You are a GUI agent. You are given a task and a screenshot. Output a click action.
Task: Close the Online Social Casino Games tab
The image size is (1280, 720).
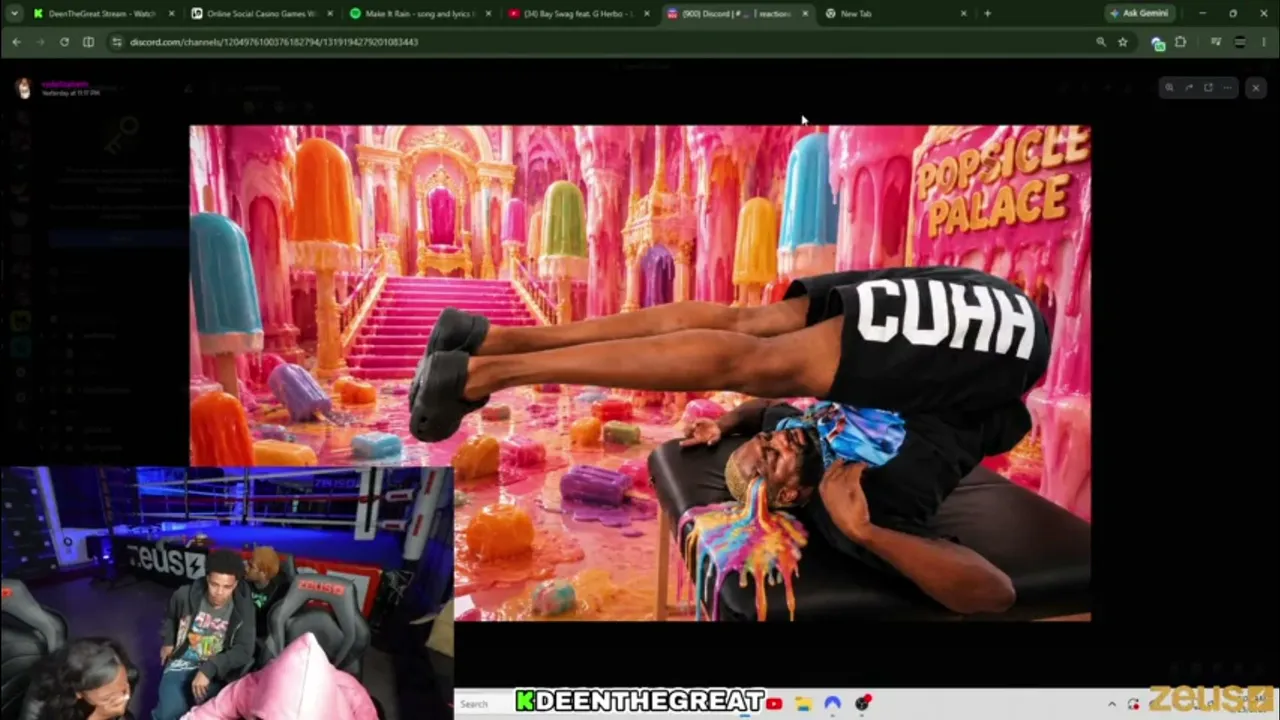329,14
